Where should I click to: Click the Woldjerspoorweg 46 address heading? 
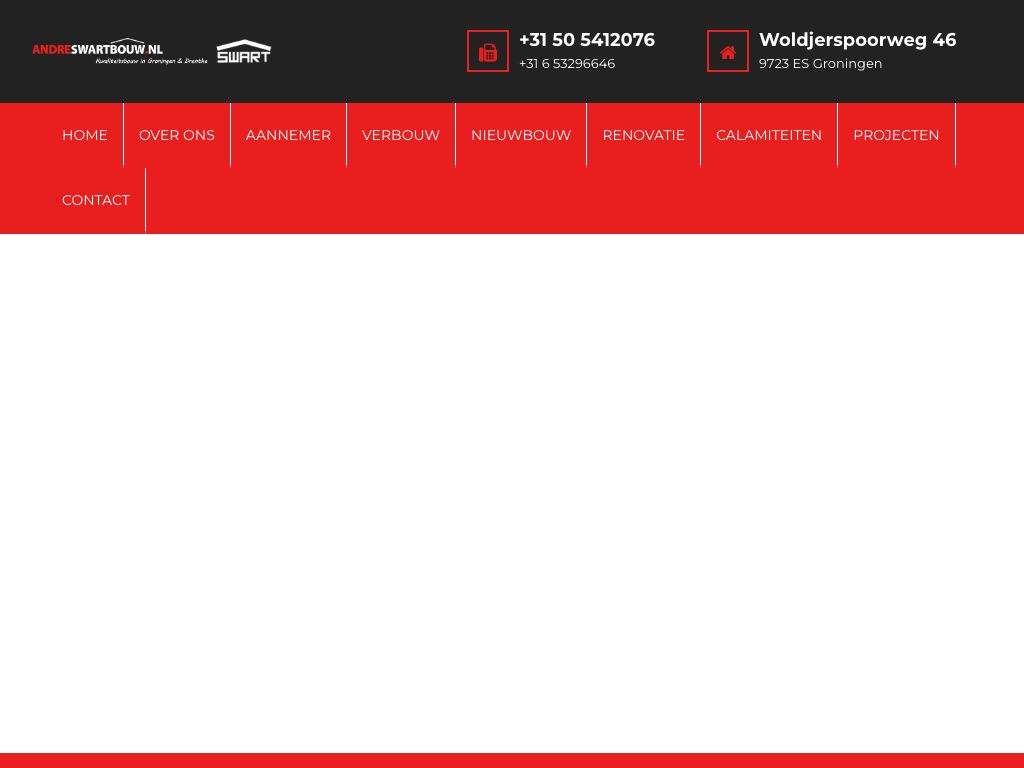[x=857, y=40]
